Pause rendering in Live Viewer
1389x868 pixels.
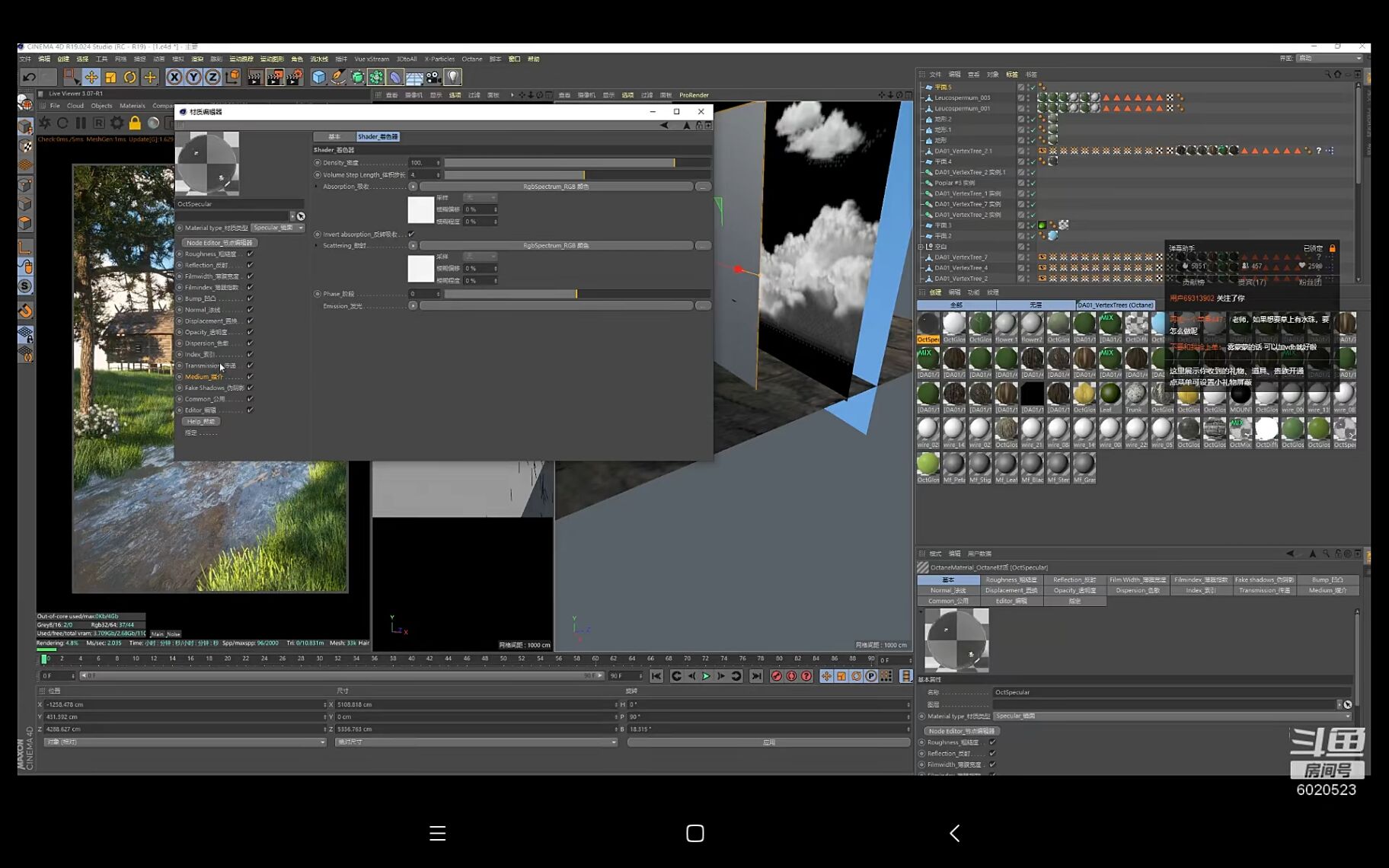point(81,123)
